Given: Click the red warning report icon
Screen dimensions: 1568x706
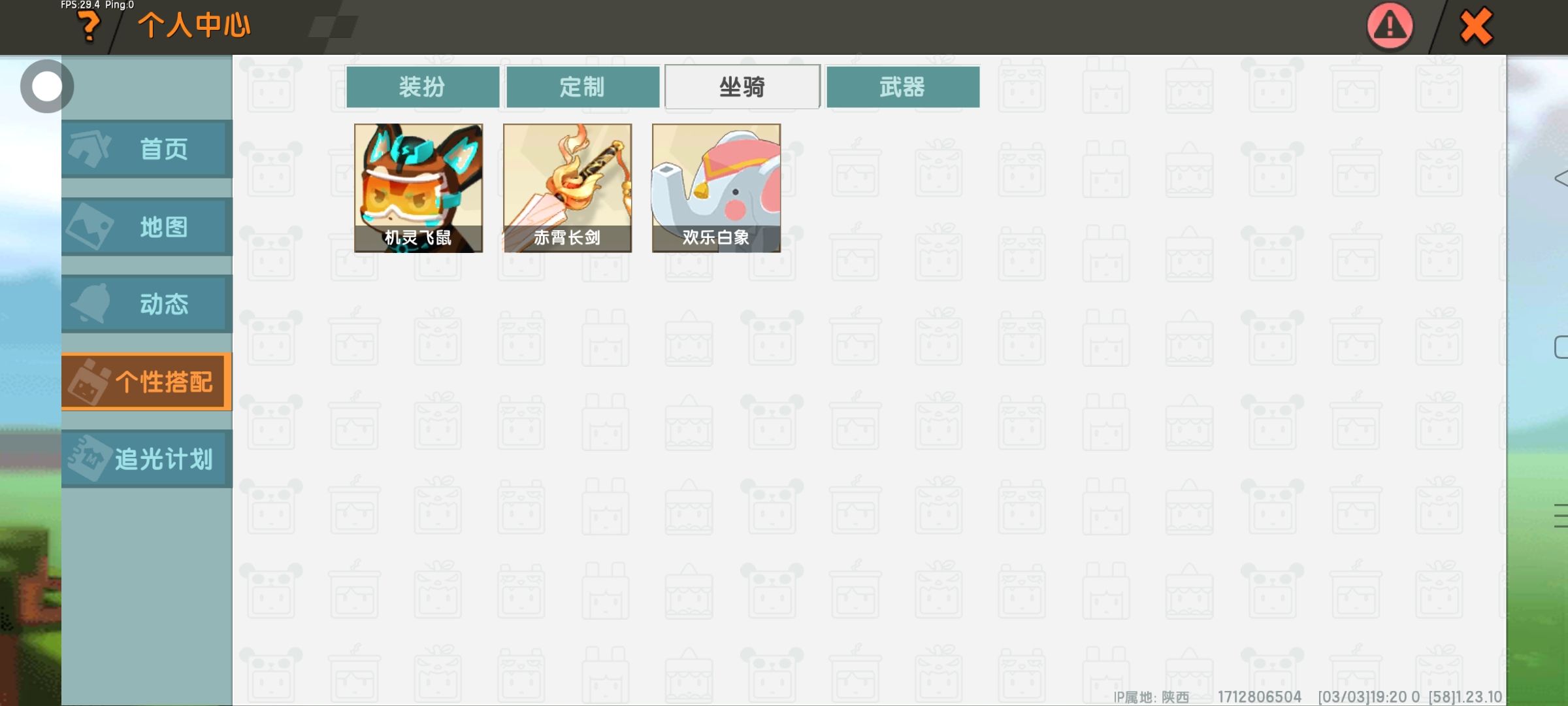Looking at the screenshot, I should point(1390,26).
